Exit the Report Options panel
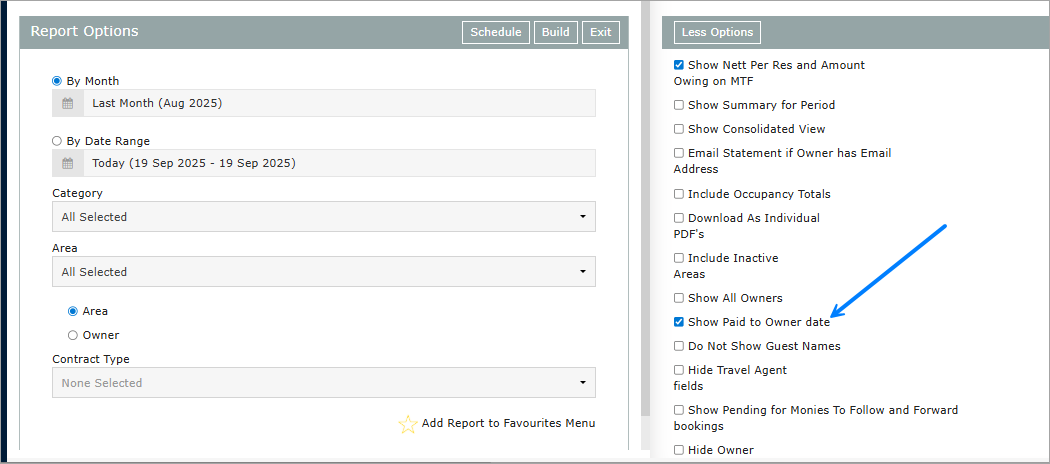This screenshot has width=1050, height=464. 600,32
